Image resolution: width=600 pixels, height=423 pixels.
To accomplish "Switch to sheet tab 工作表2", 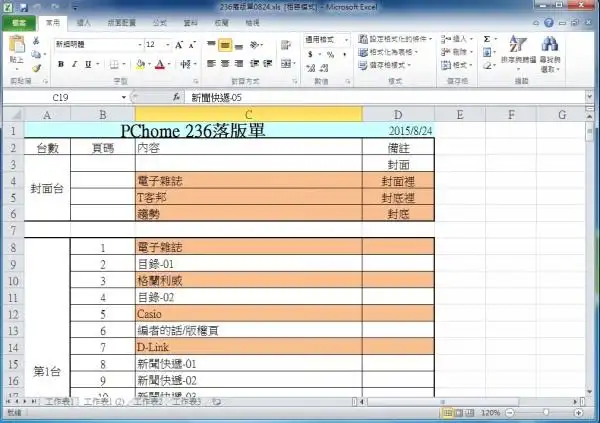I will click(x=148, y=402).
